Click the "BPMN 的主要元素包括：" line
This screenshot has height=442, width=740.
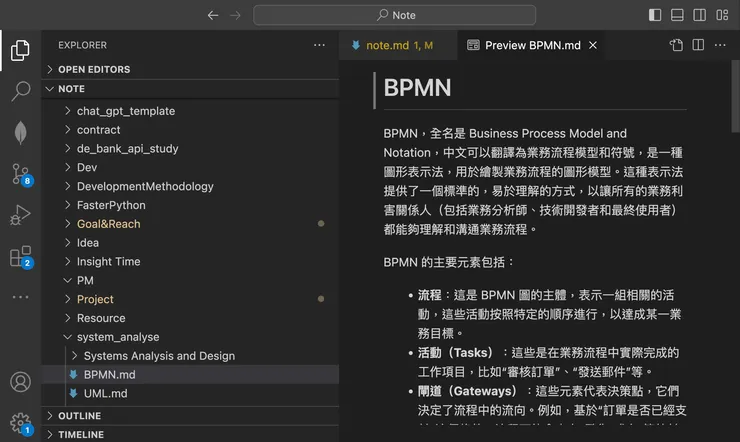(x=448, y=262)
